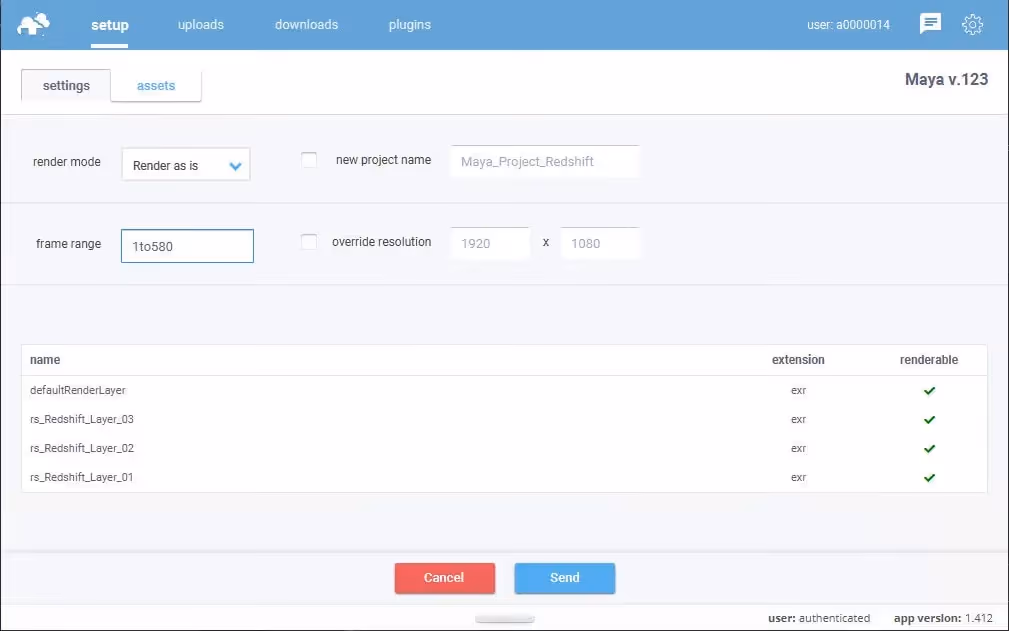Image resolution: width=1009 pixels, height=631 pixels.
Task: Click the red Cancel button
Action: tap(445, 578)
